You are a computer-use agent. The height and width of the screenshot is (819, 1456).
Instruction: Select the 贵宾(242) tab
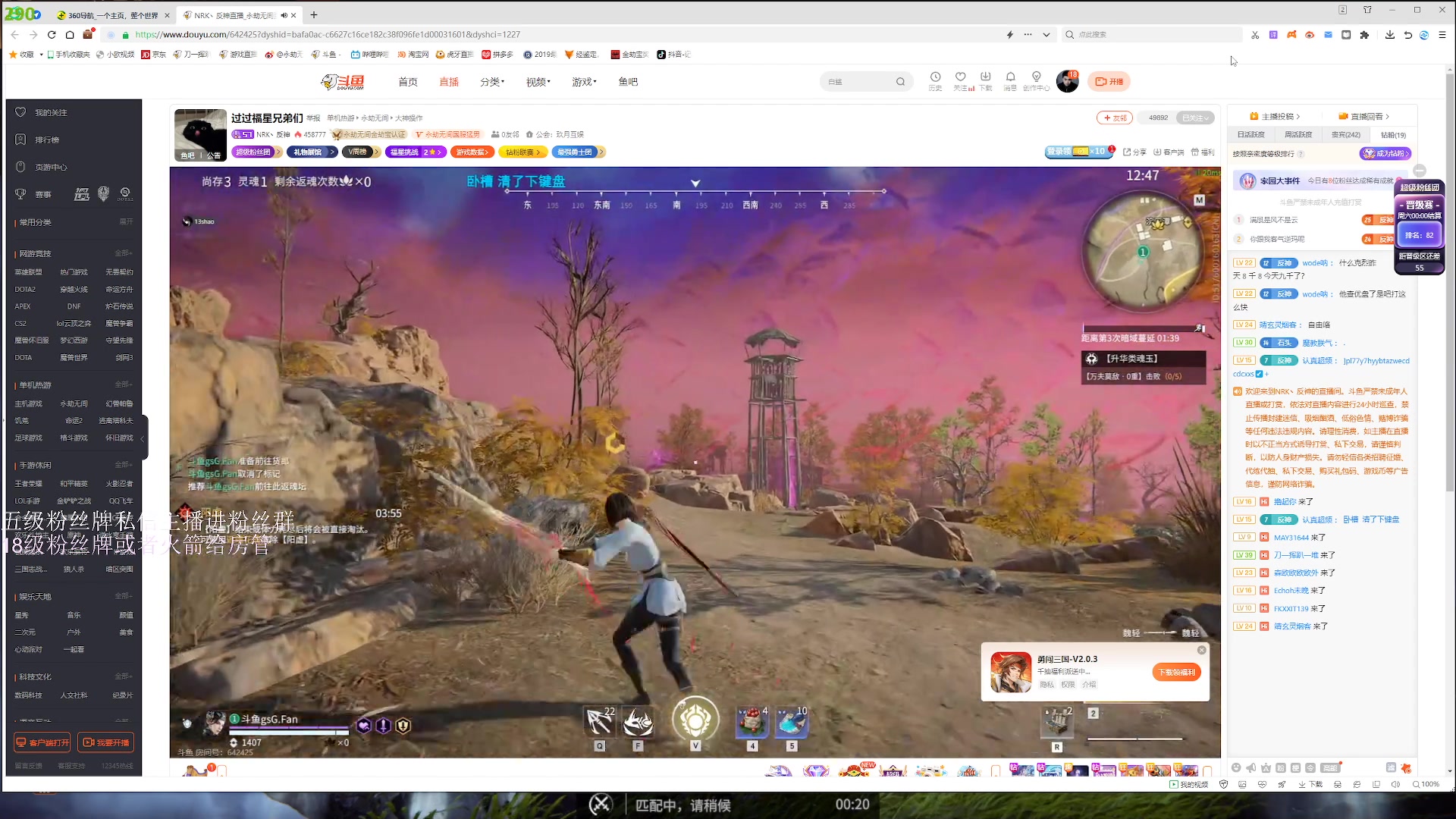[x=1346, y=135]
